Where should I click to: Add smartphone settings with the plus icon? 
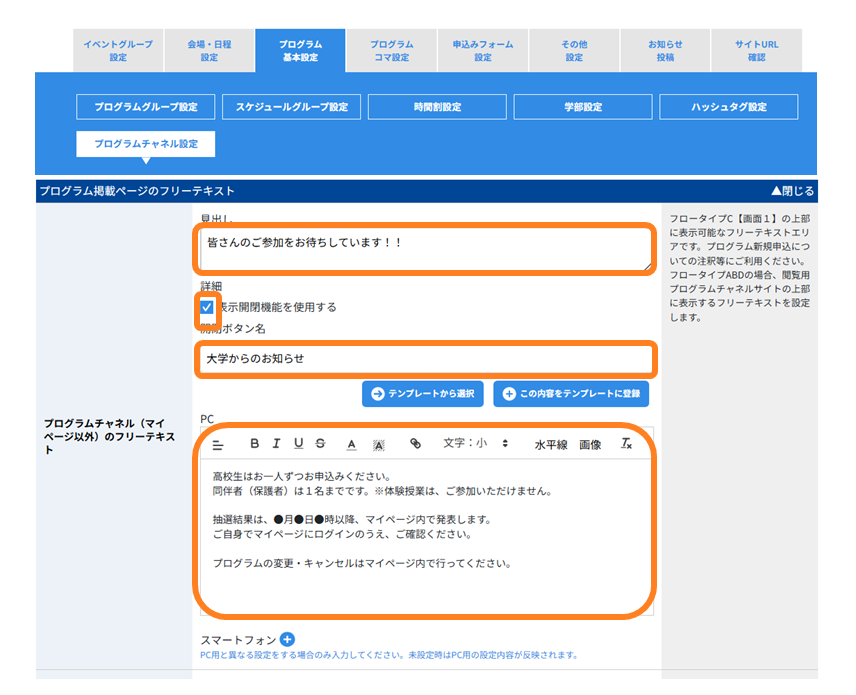click(x=287, y=639)
